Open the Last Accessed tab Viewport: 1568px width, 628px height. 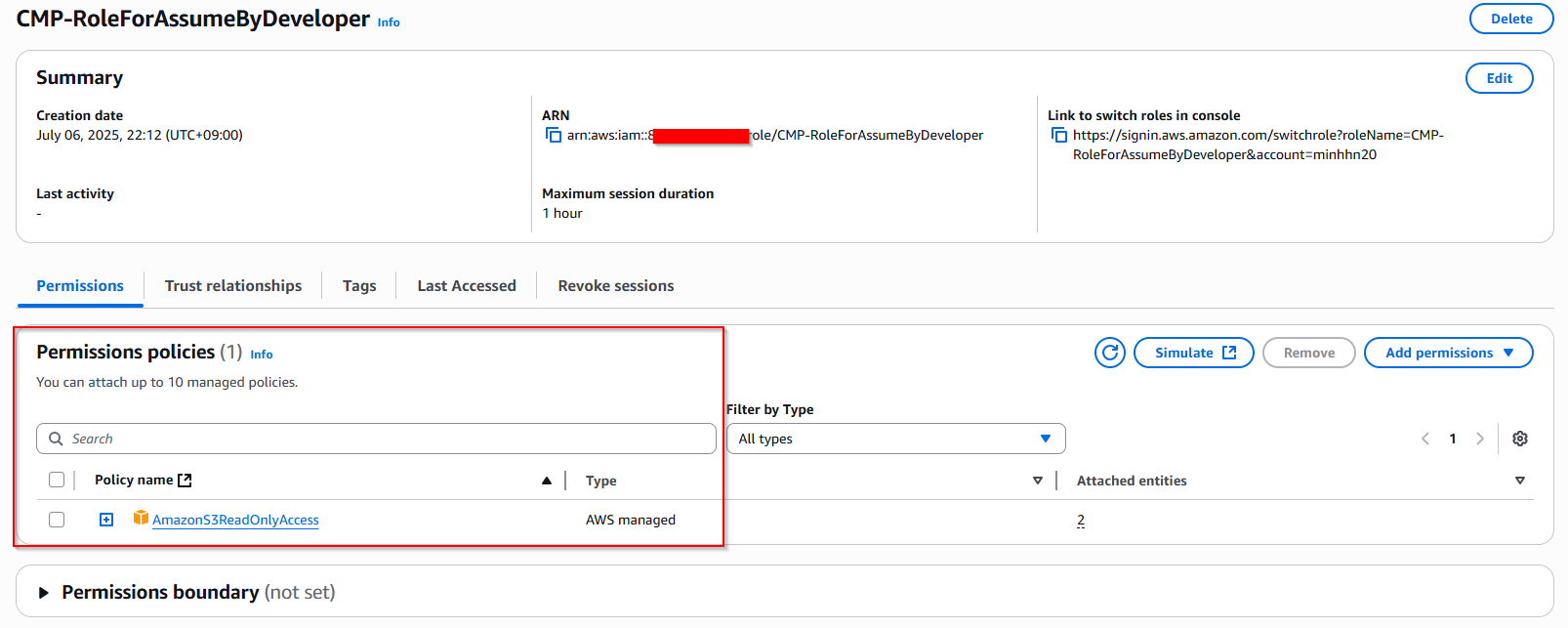point(466,286)
